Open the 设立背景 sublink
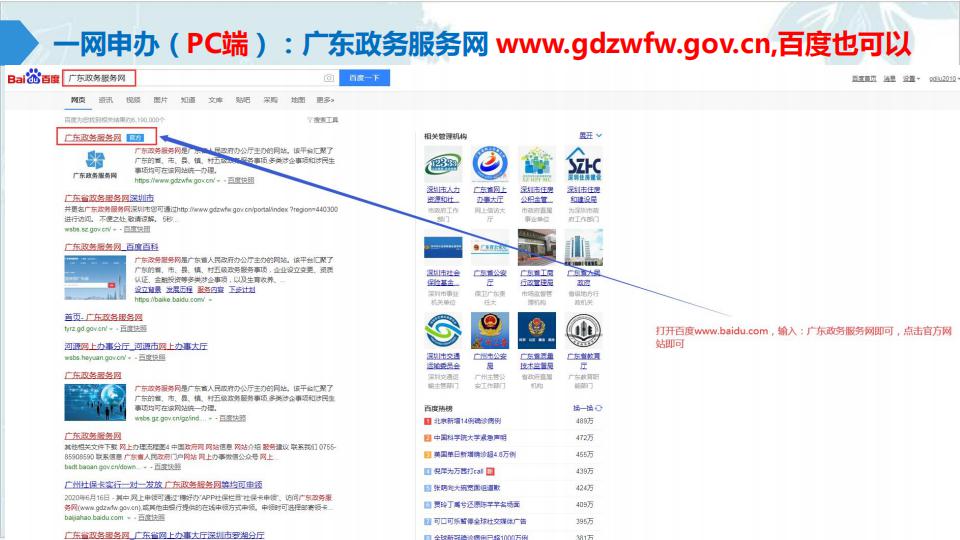The height and width of the screenshot is (540, 960). [148, 290]
